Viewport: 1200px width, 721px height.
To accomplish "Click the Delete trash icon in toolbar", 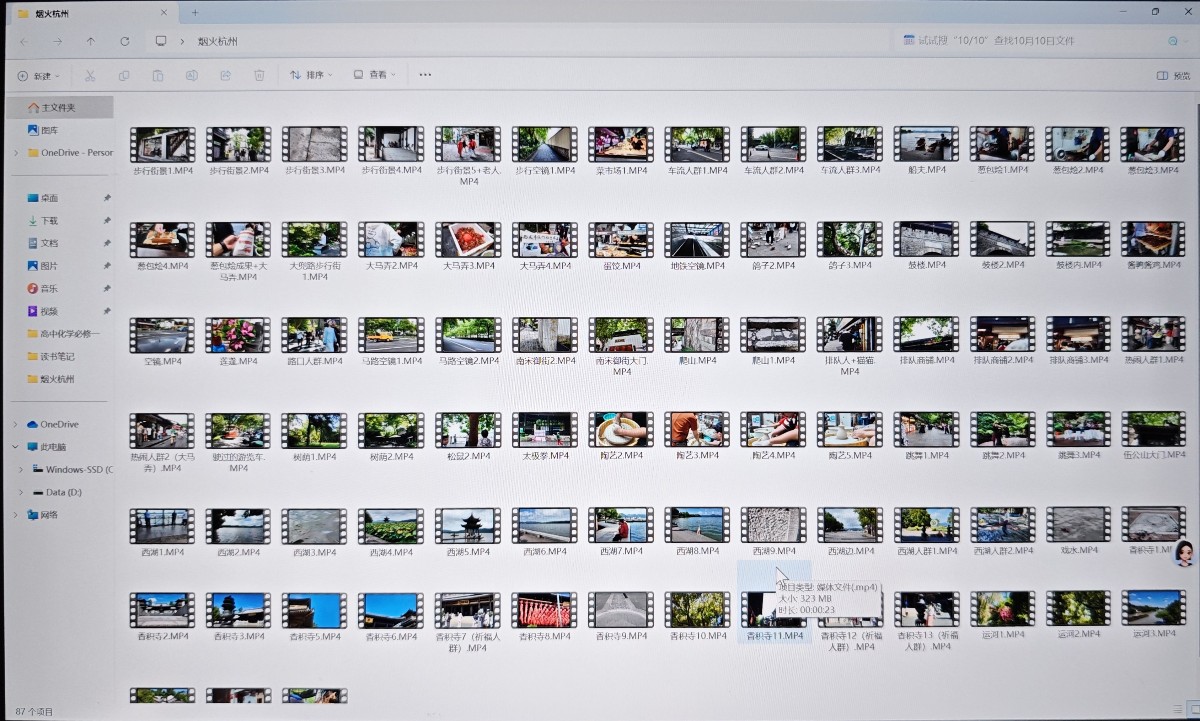I will [259, 75].
